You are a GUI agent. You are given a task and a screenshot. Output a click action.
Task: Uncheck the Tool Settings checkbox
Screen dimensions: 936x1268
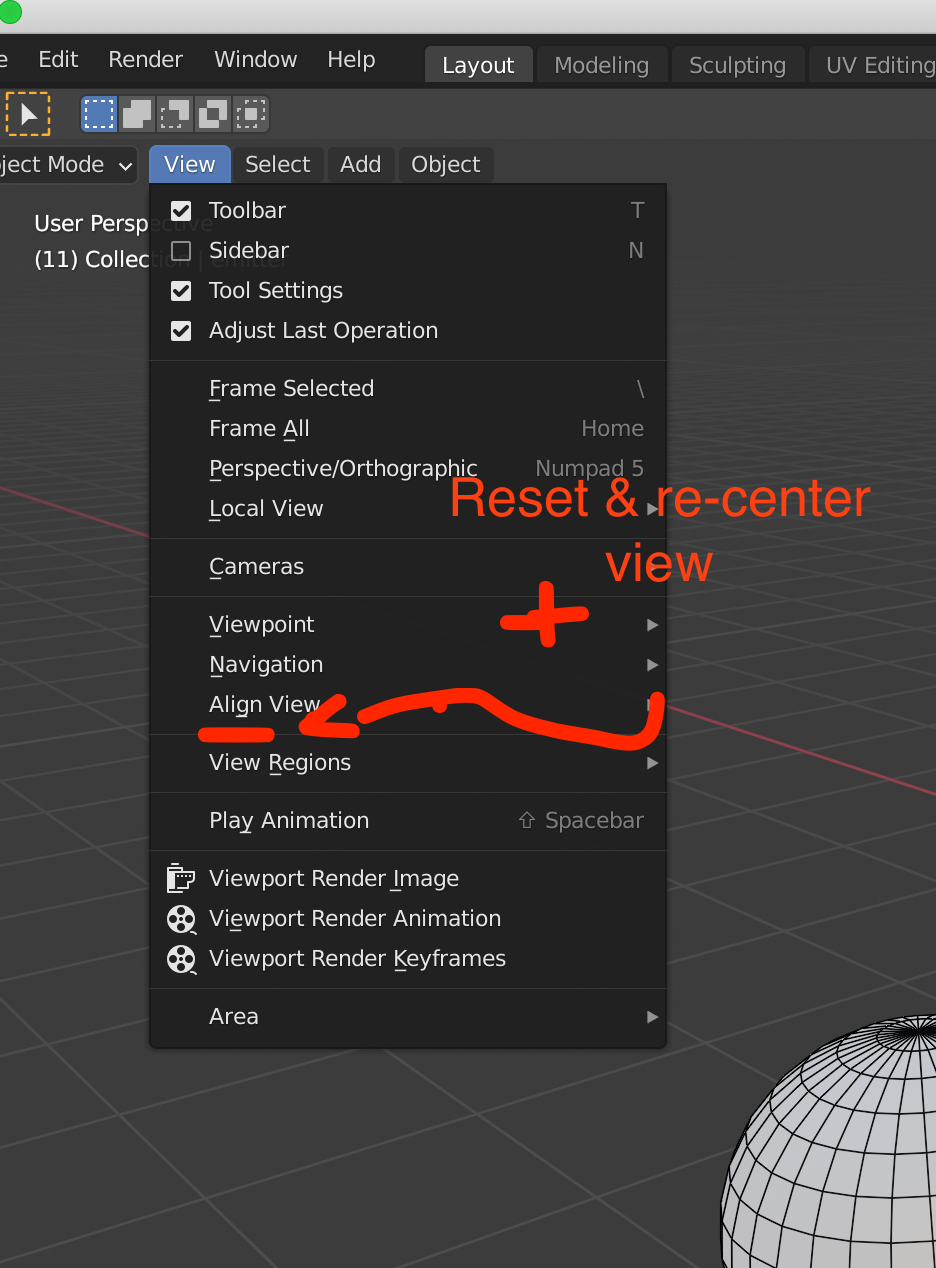coord(181,290)
